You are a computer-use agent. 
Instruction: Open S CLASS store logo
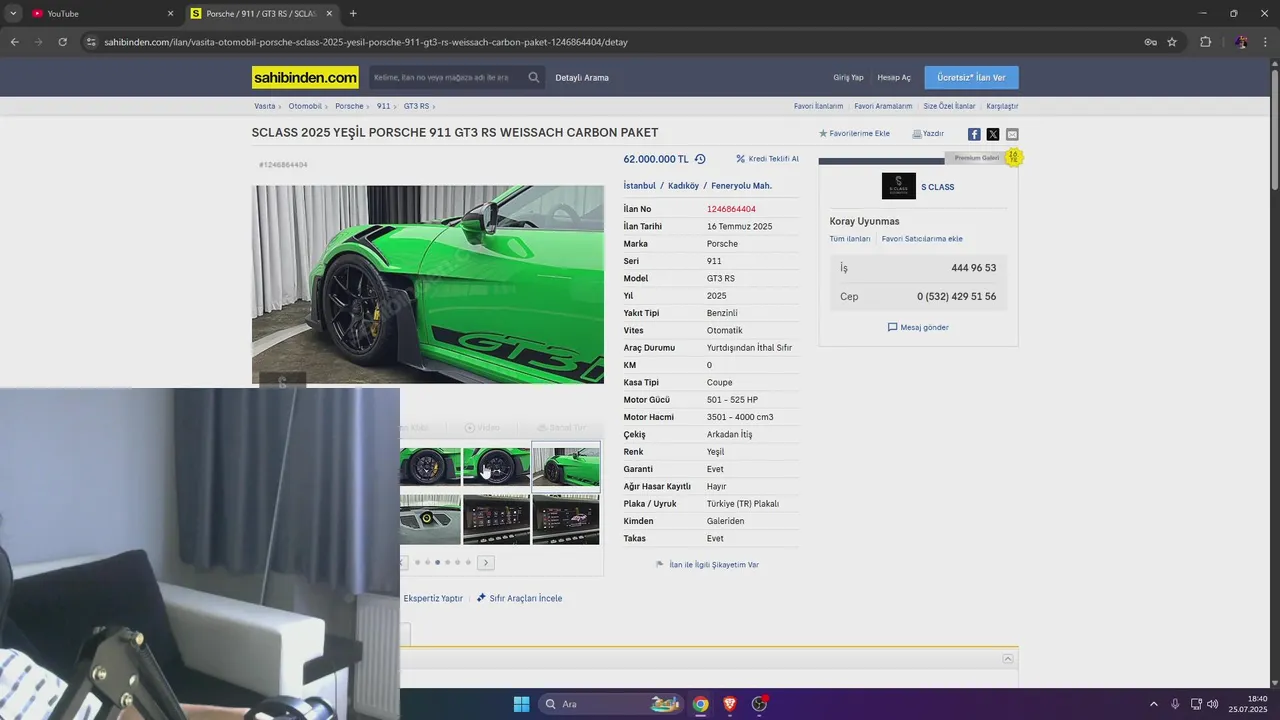[899, 186]
